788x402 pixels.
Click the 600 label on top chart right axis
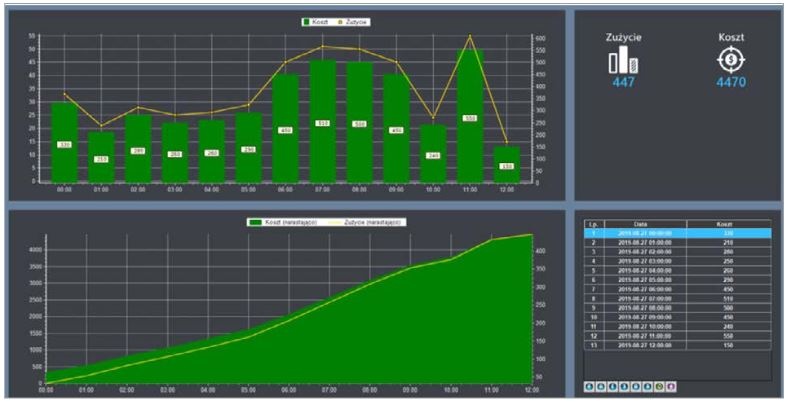coord(541,39)
